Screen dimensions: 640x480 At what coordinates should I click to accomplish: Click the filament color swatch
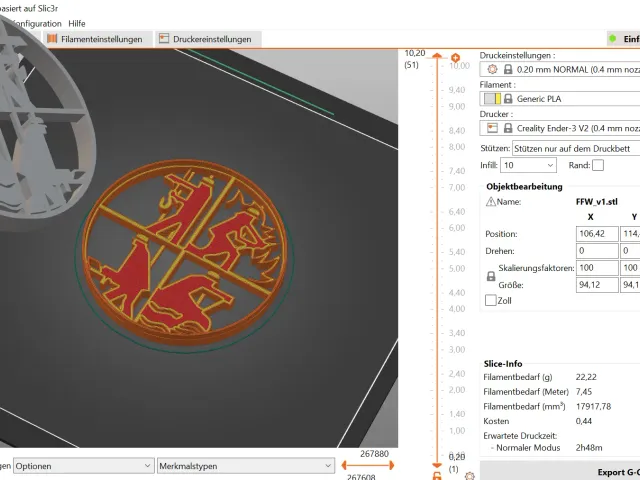[x=492, y=99]
